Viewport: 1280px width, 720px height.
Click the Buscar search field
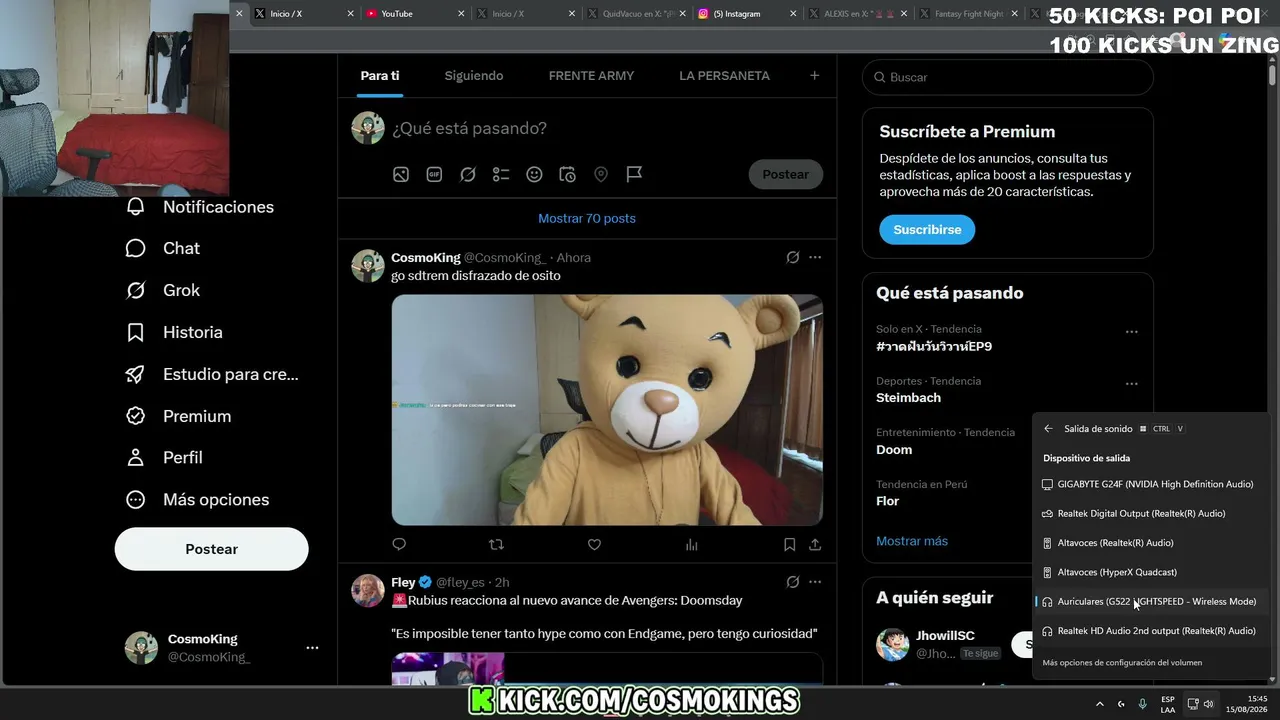pyautogui.click(x=1008, y=77)
